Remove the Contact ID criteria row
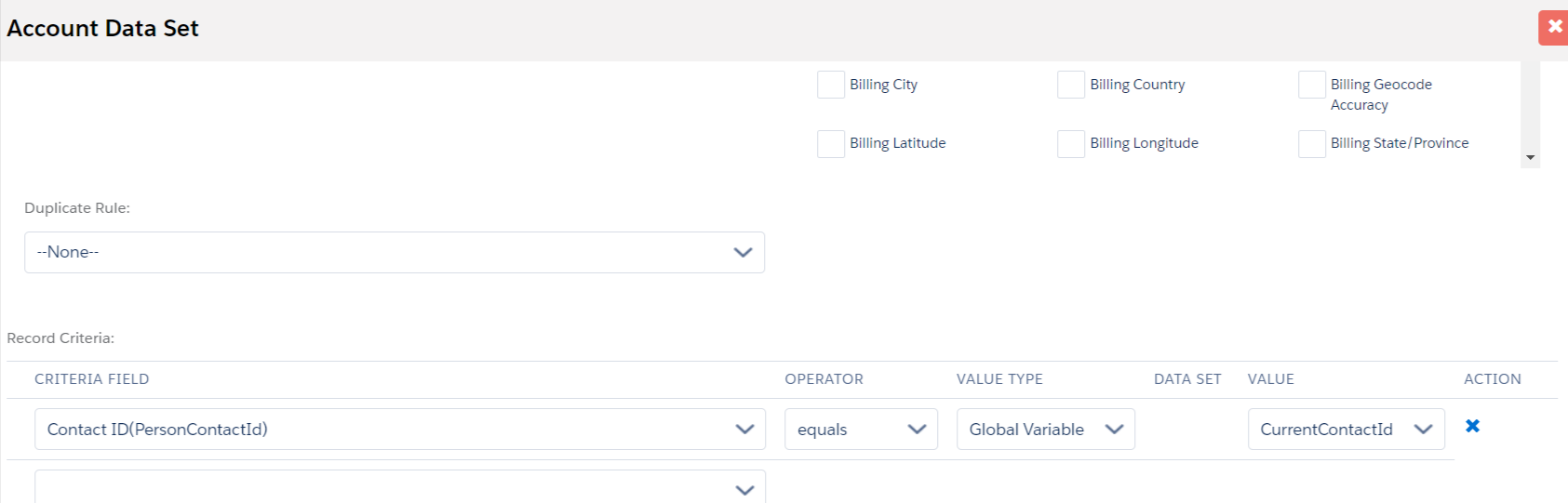Screen dimensions: 1568x503 click(x=1472, y=426)
